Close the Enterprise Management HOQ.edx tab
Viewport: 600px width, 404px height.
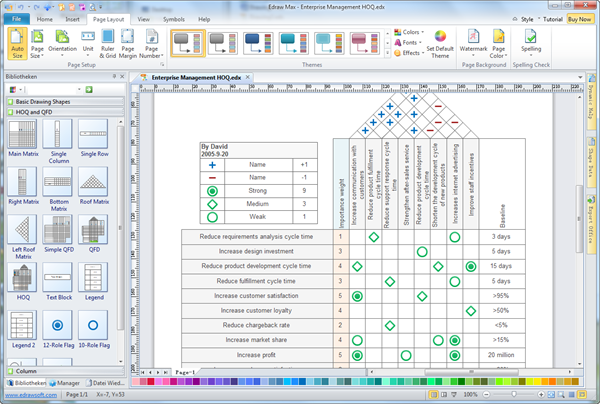pos(248,77)
